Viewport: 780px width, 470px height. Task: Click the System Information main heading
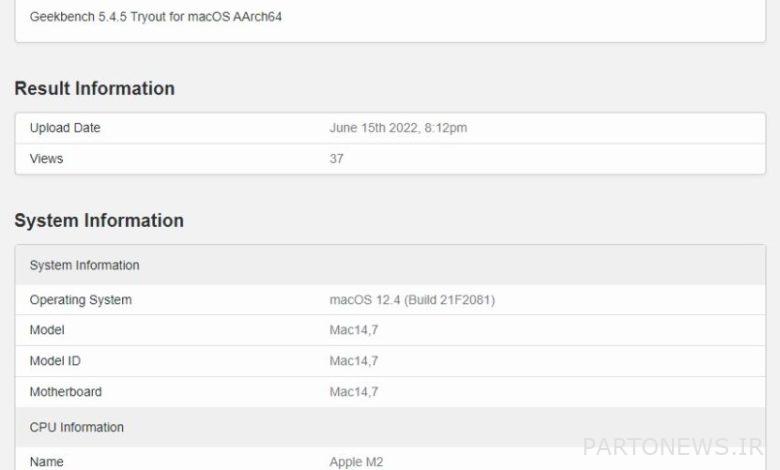(x=99, y=220)
